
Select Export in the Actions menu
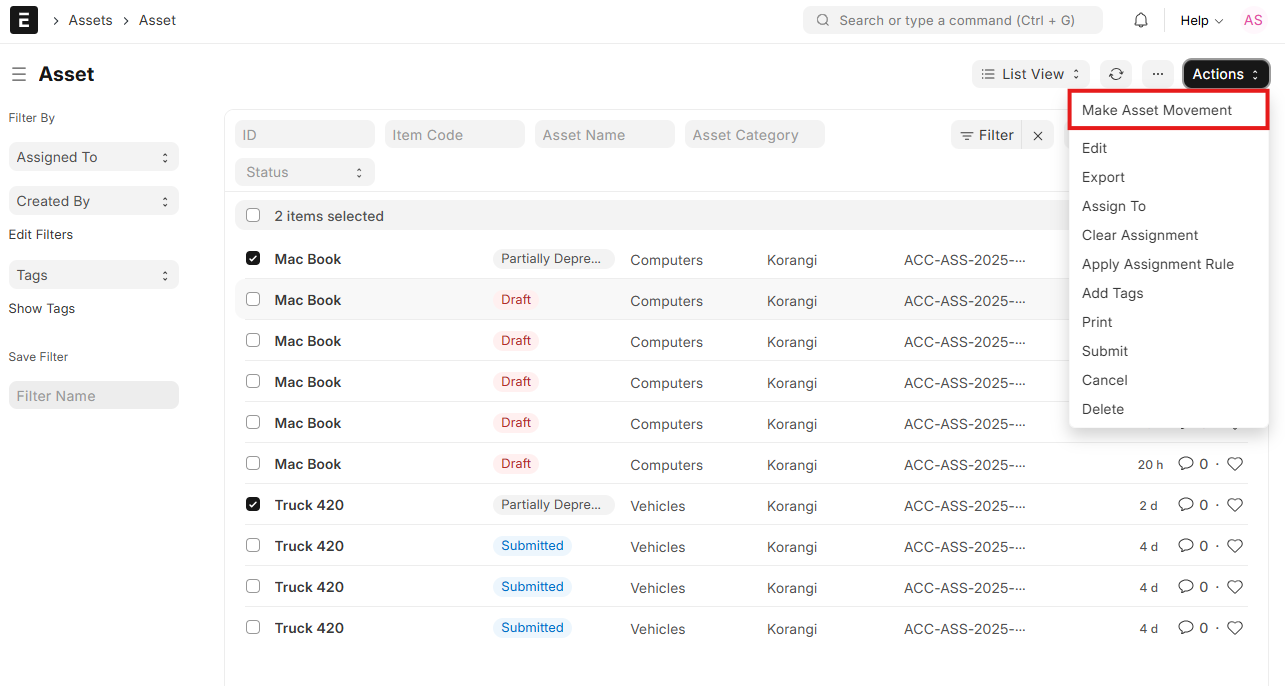click(1103, 177)
